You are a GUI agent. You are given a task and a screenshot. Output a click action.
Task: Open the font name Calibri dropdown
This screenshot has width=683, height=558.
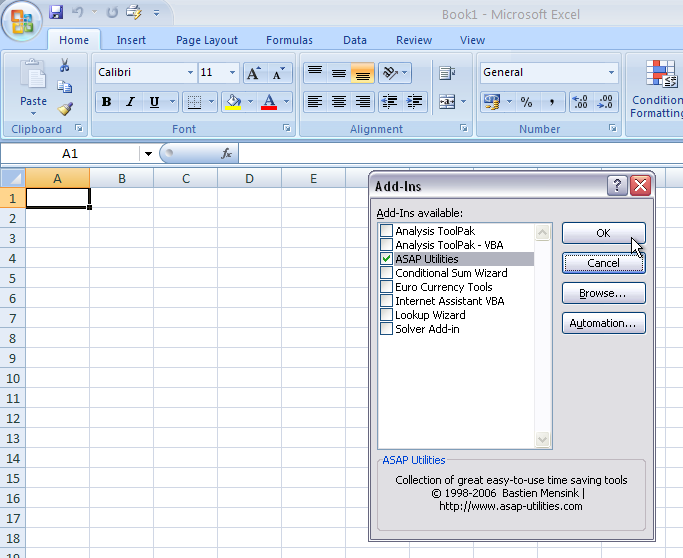click(x=190, y=72)
